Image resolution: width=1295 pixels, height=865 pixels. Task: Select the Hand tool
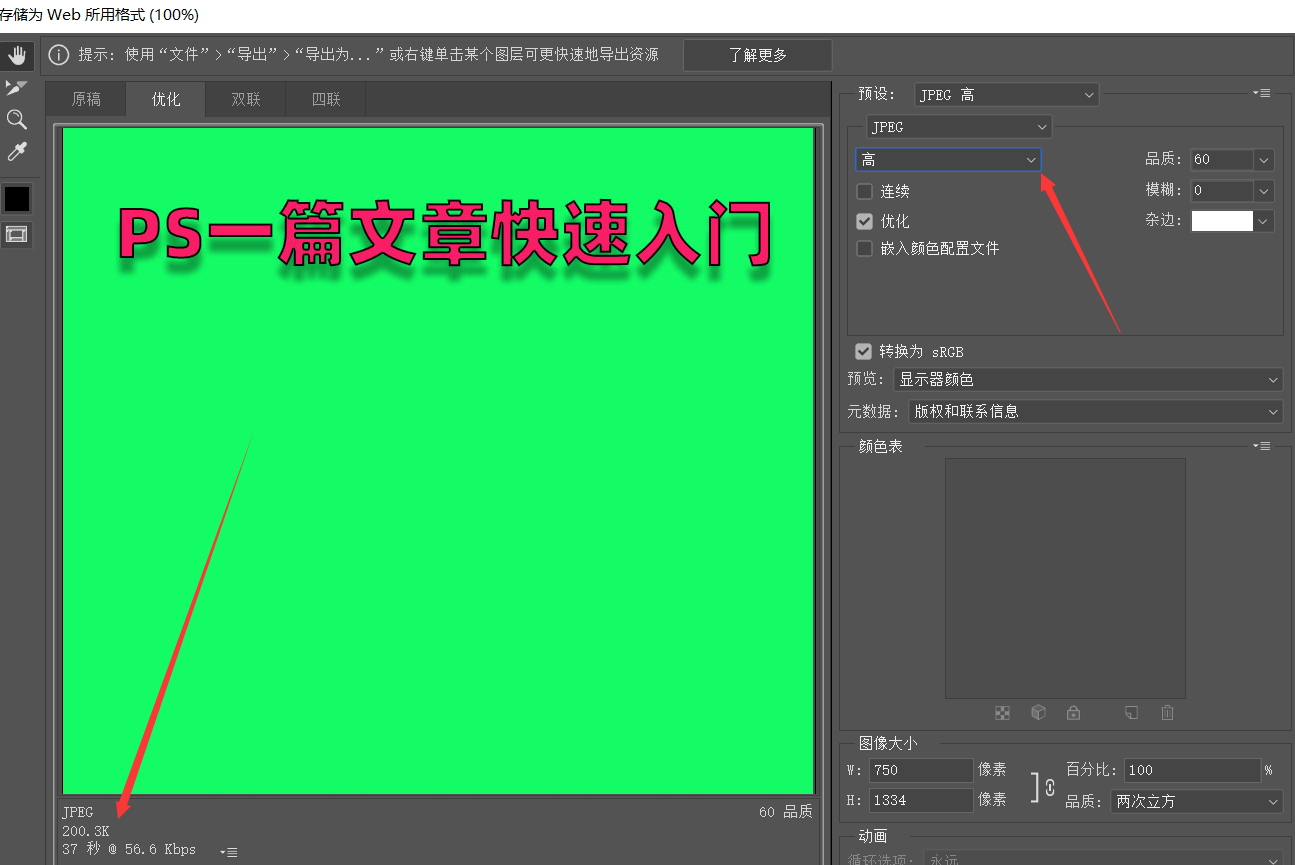point(17,55)
